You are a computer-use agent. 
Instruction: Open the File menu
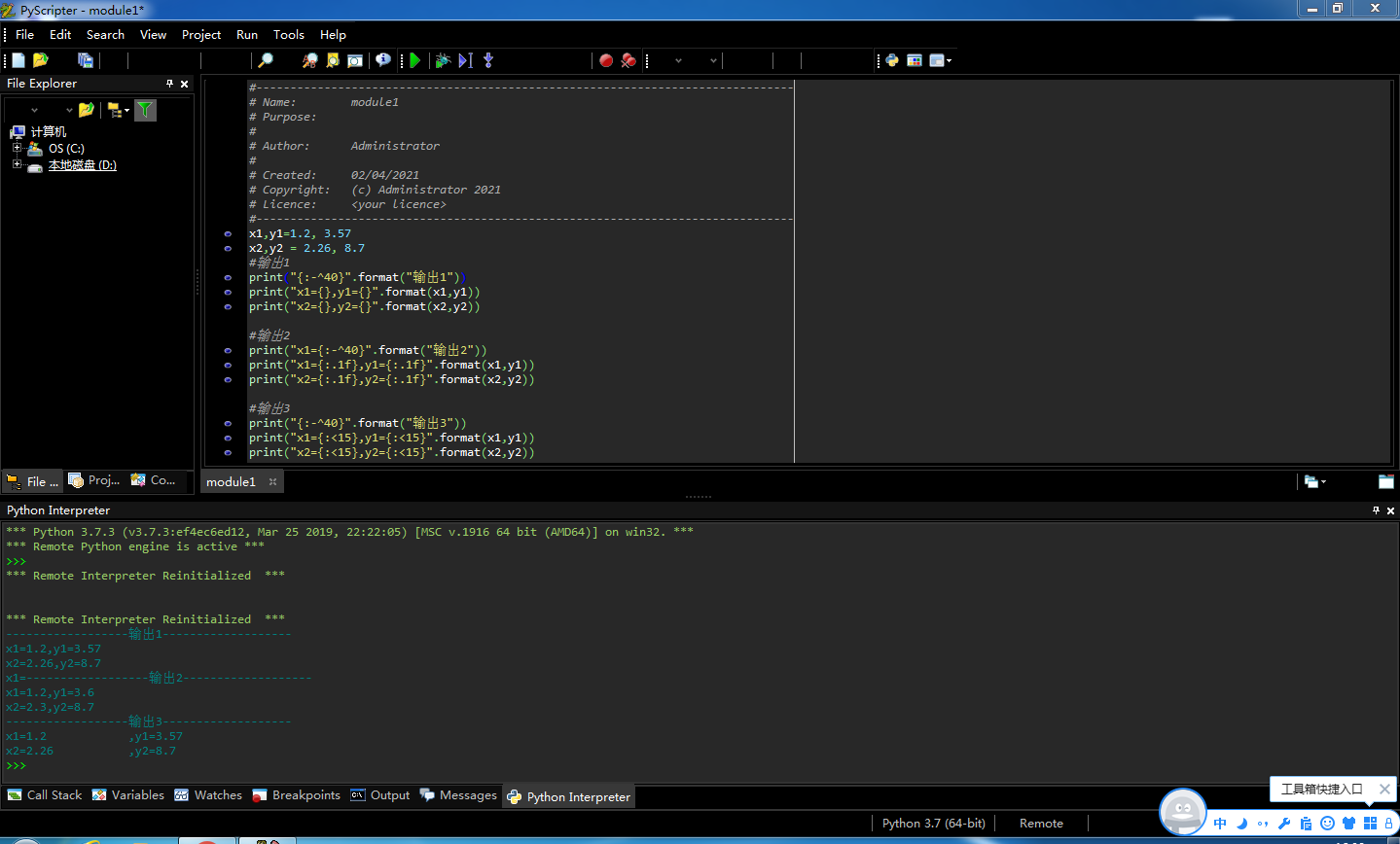coord(25,34)
